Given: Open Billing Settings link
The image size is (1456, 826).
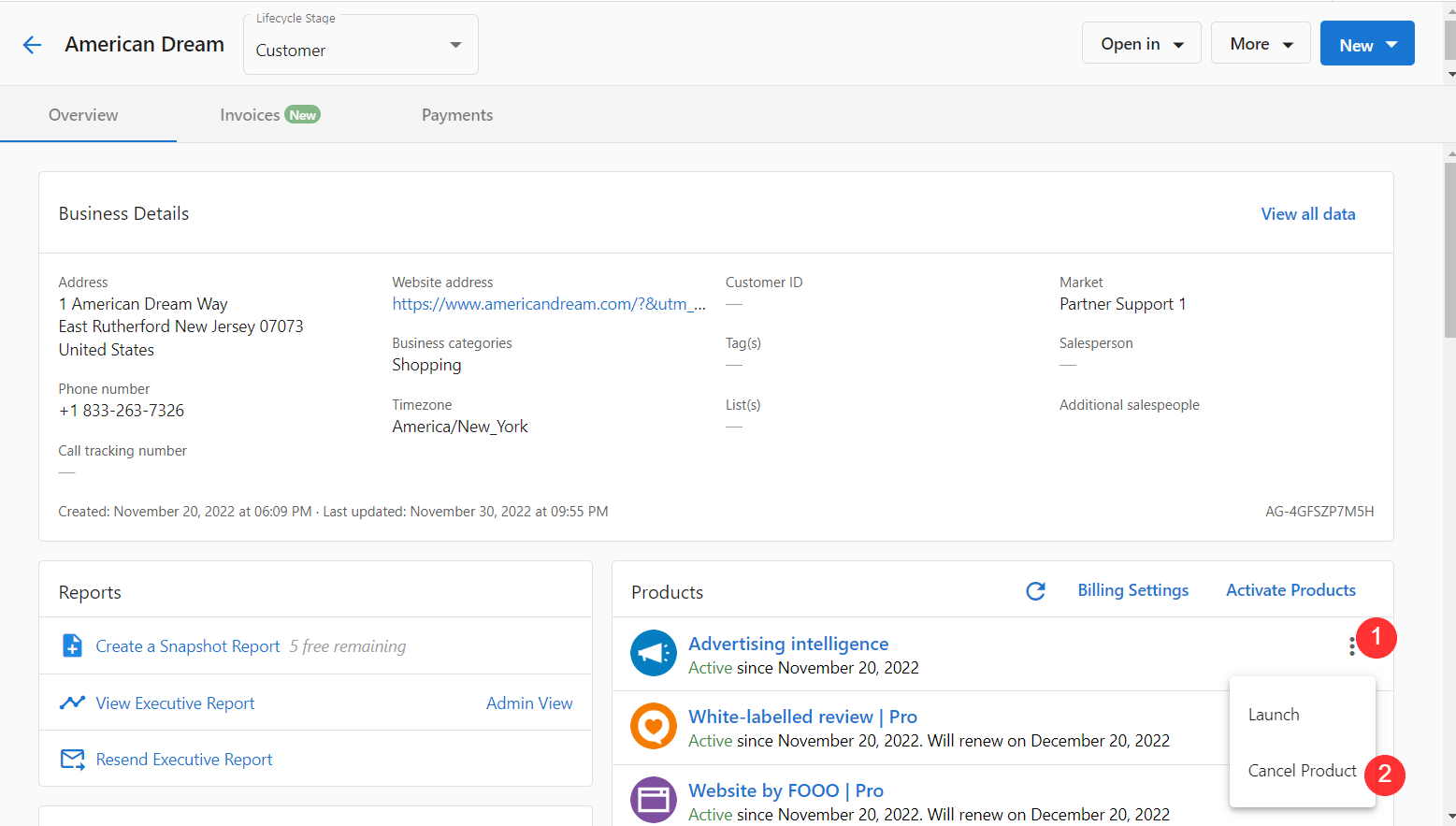Looking at the screenshot, I should [x=1132, y=590].
